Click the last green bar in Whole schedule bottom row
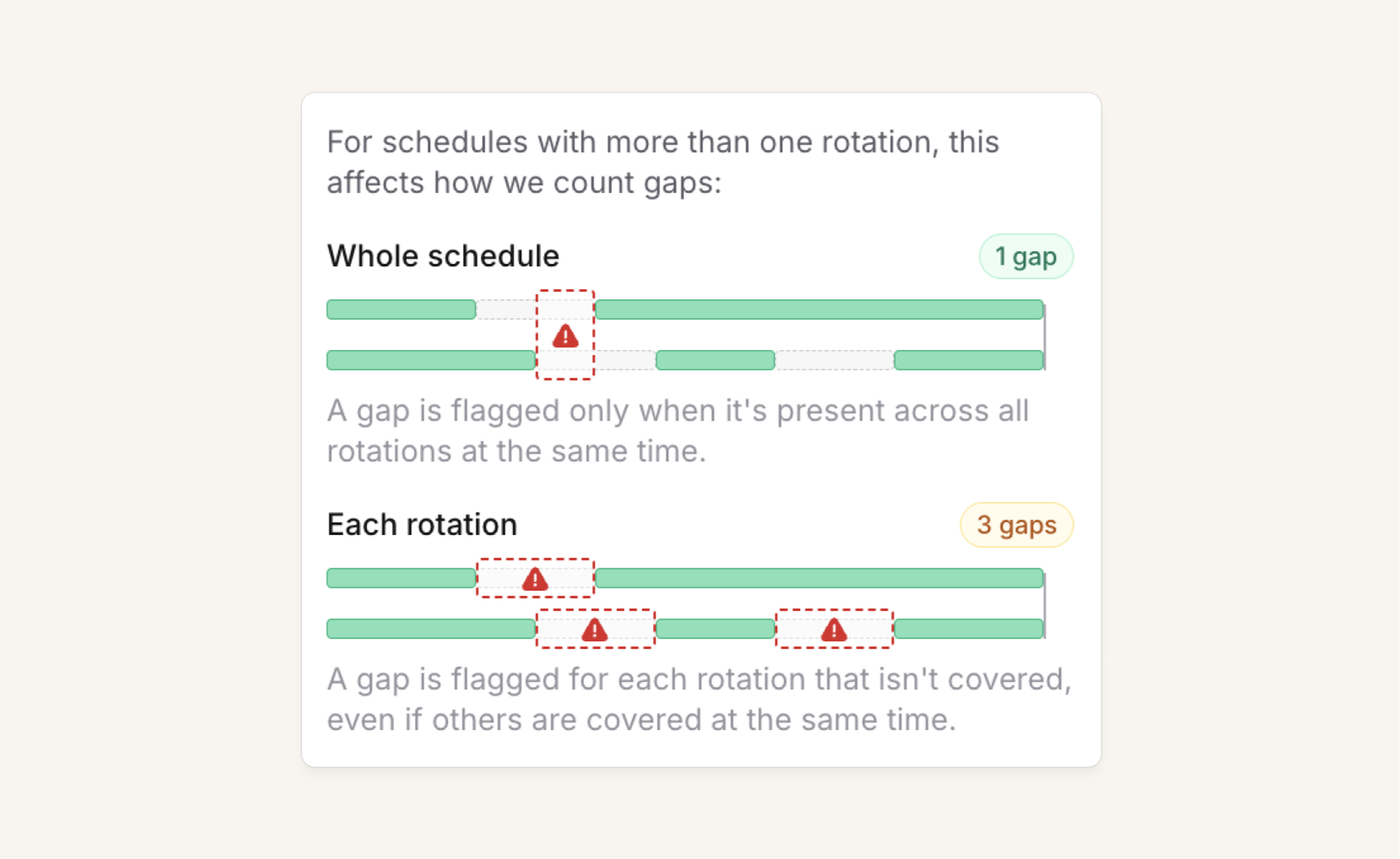The width and height of the screenshot is (1400, 859). tap(969, 360)
